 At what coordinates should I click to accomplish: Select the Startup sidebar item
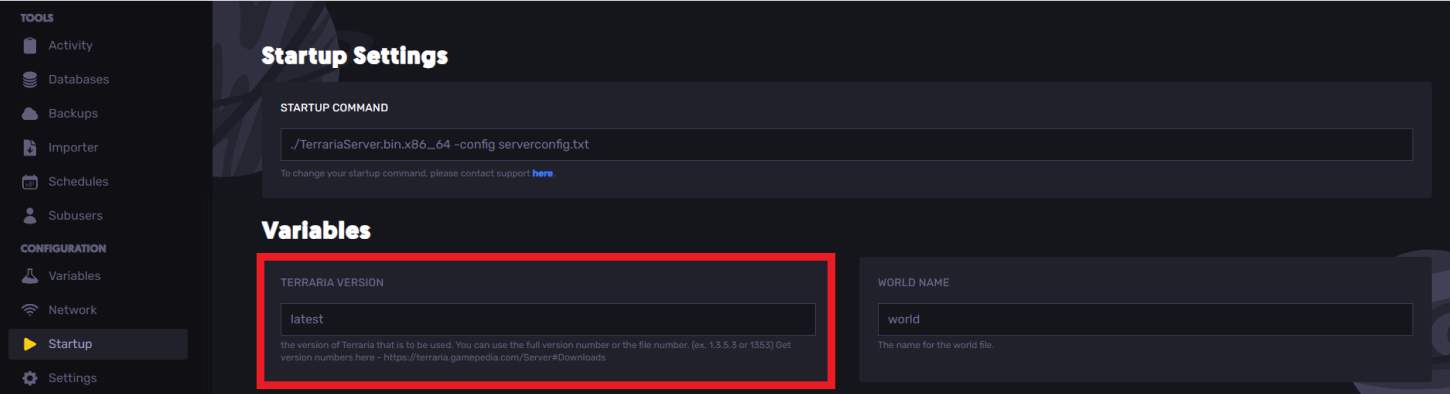98,344
